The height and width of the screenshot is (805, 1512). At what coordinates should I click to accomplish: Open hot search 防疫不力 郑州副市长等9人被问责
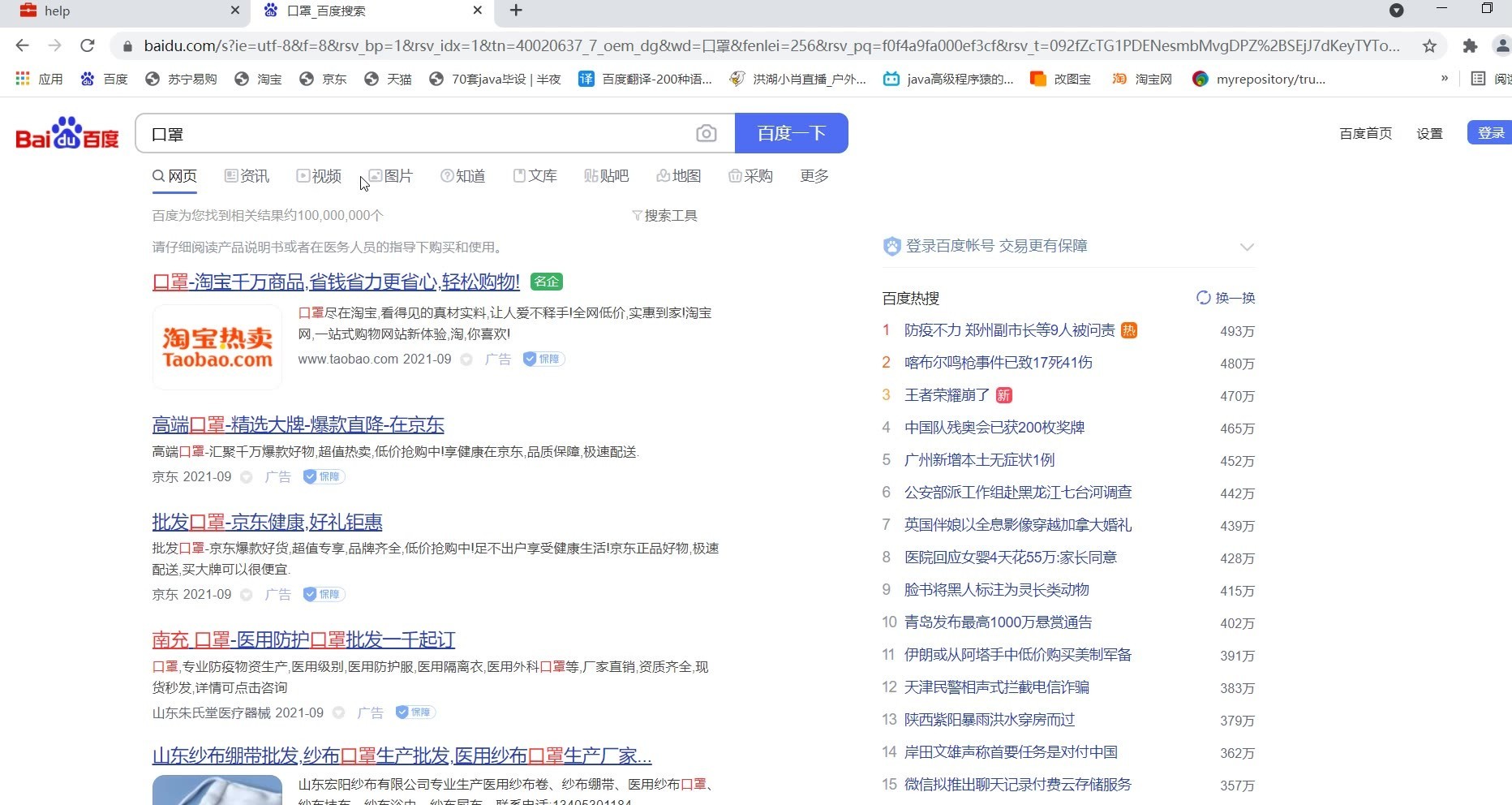pyautogui.click(x=1010, y=330)
